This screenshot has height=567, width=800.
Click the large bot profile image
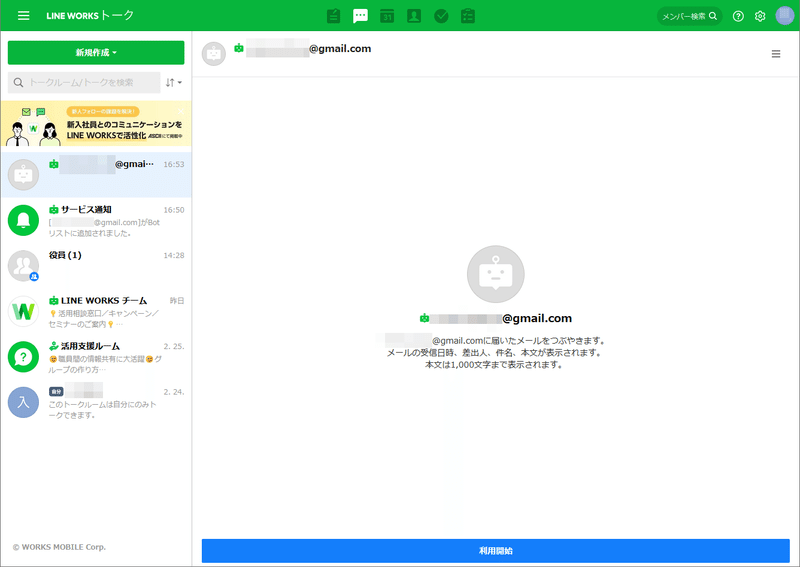point(495,274)
